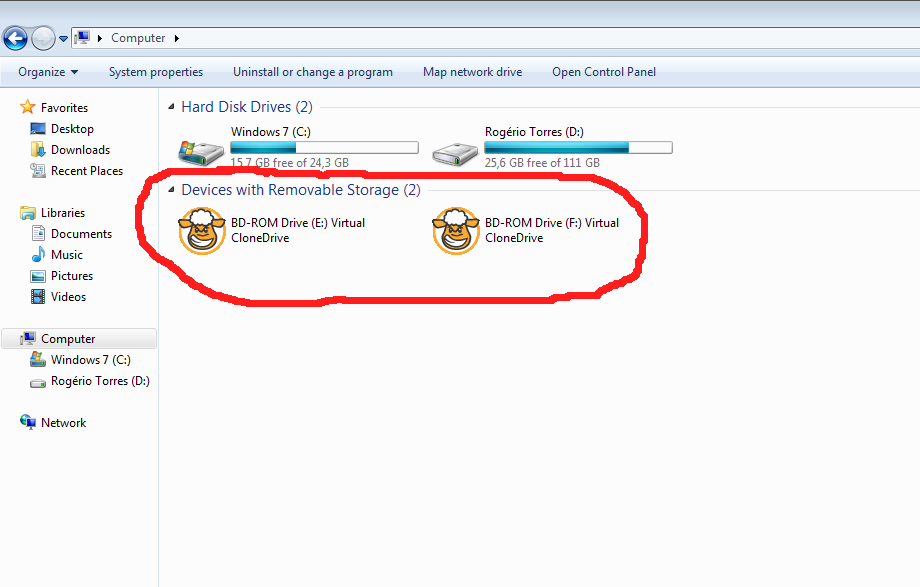This screenshot has height=587, width=920.
Task: Open the Organize dropdown menu
Action: [x=48, y=72]
